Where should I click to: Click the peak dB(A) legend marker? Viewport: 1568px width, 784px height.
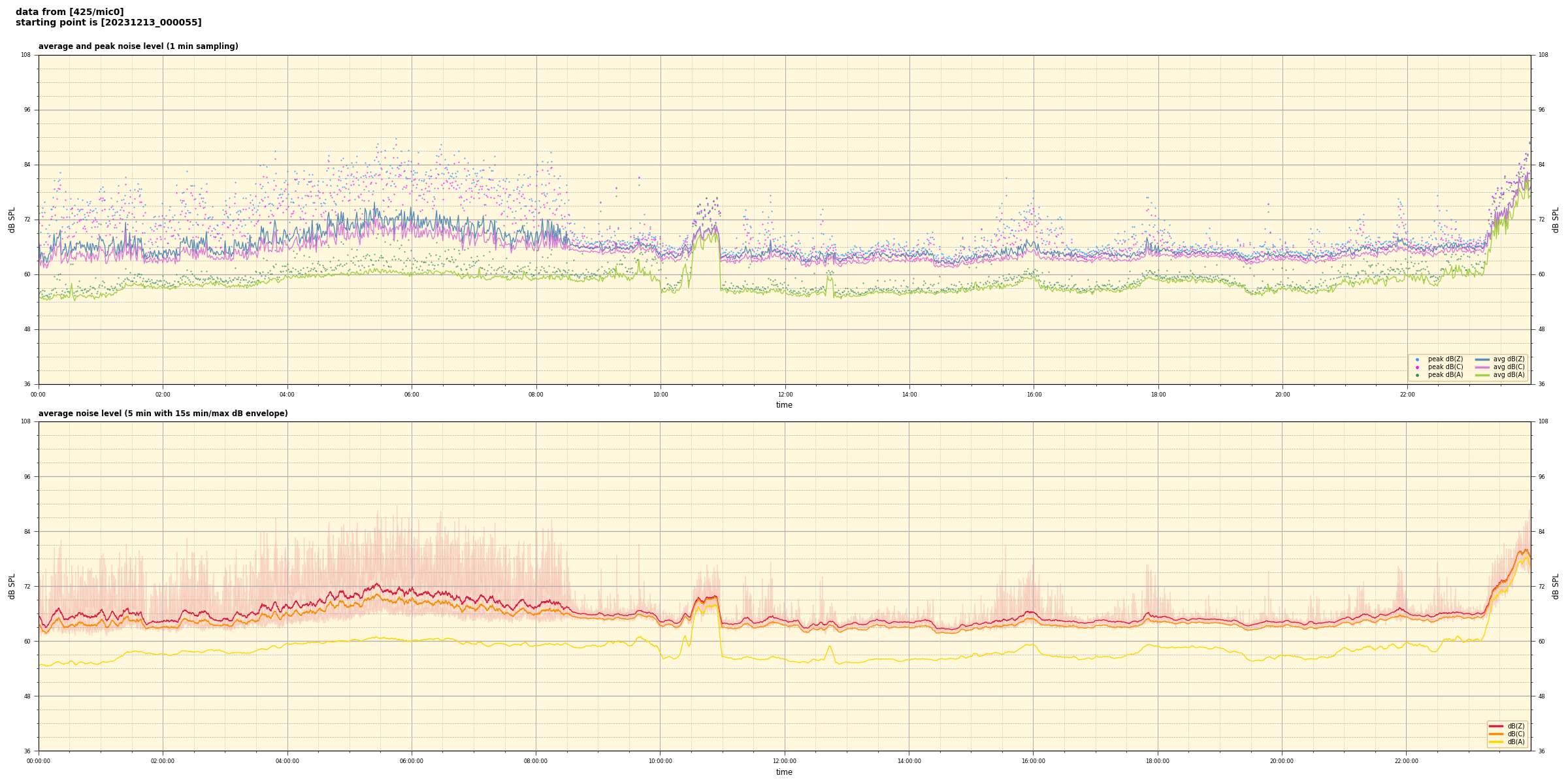tap(1417, 375)
